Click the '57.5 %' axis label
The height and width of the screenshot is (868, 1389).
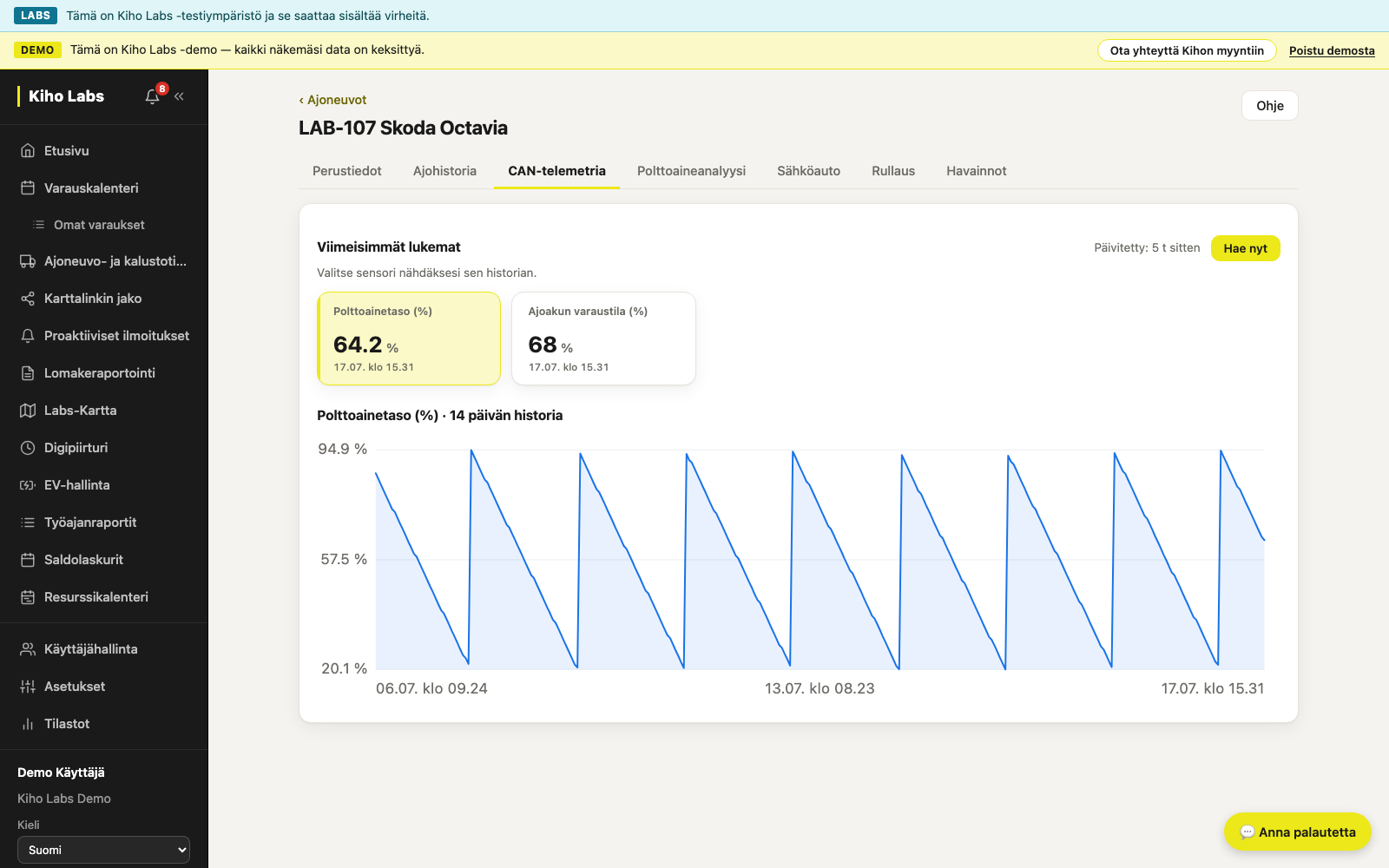point(344,559)
